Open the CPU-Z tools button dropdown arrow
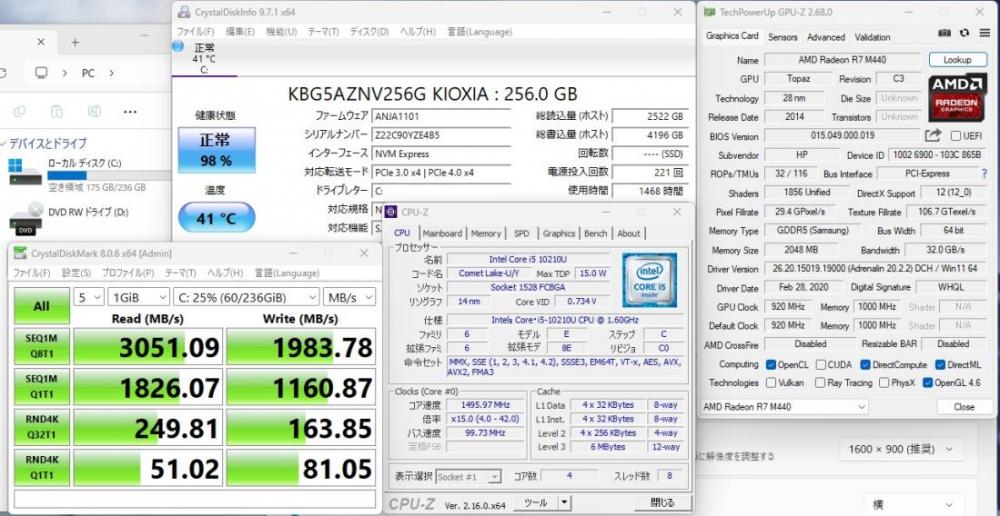 [563, 503]
